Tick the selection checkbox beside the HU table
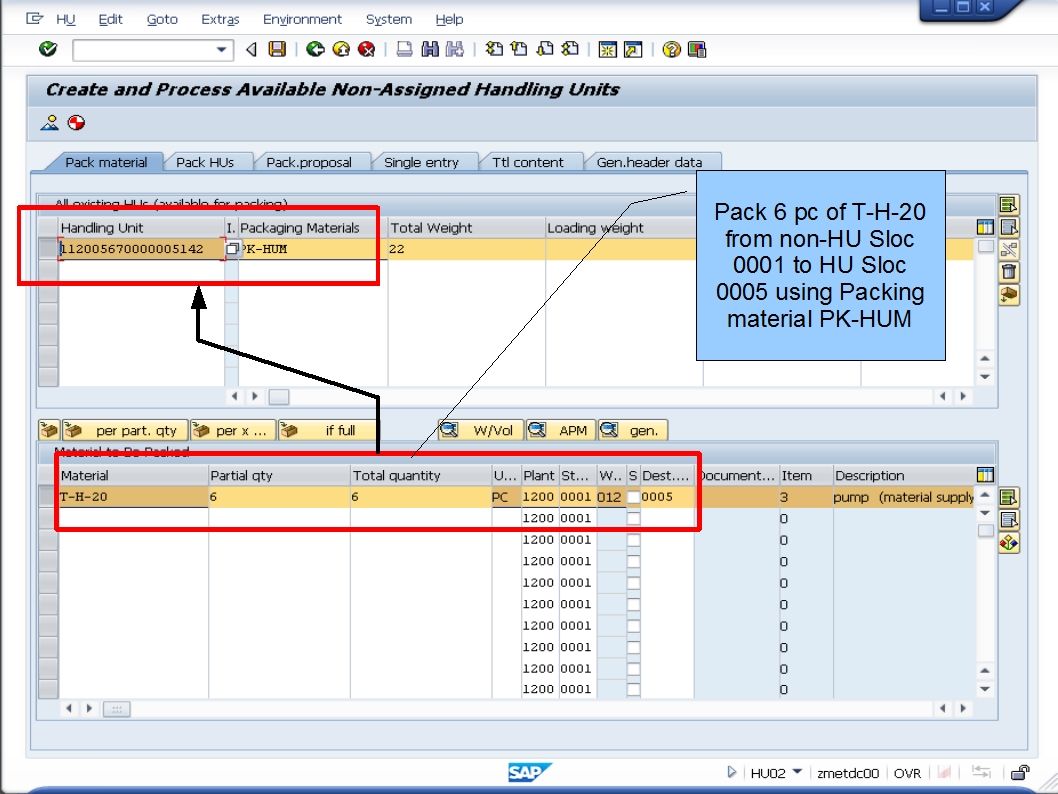 [986, 246]
